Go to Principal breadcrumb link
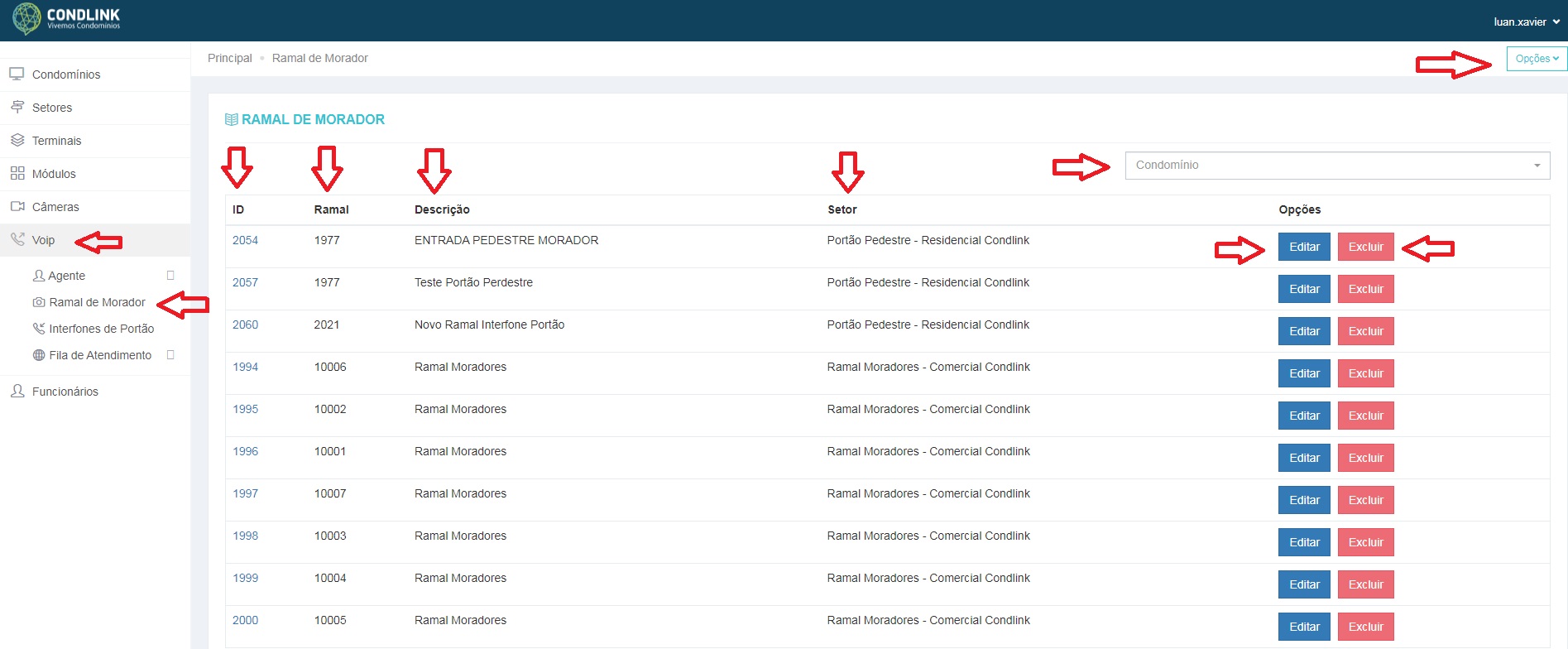1568x649 pixels. pos(230,58)
